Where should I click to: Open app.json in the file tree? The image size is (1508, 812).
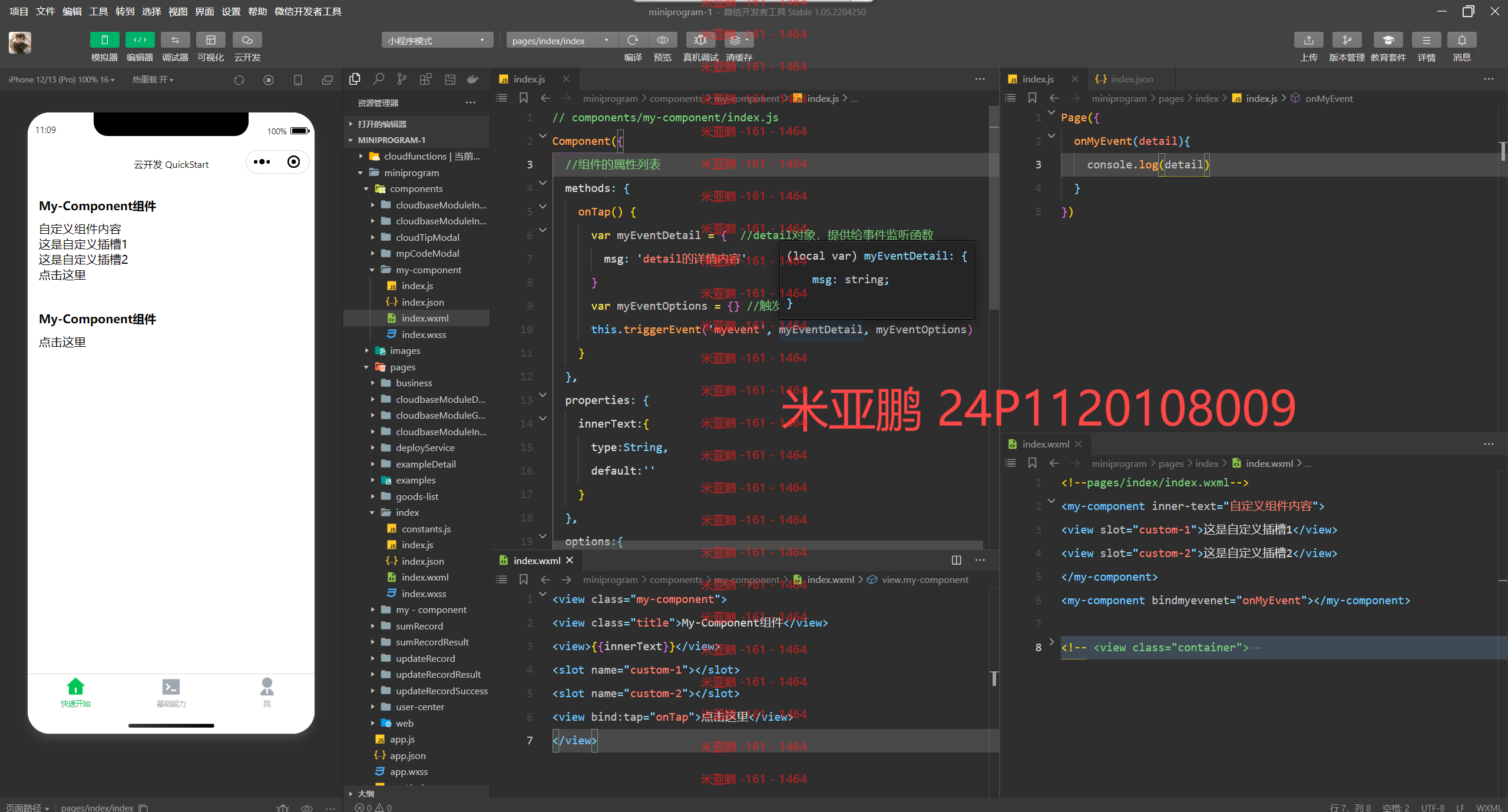click(x=408, y=755)
